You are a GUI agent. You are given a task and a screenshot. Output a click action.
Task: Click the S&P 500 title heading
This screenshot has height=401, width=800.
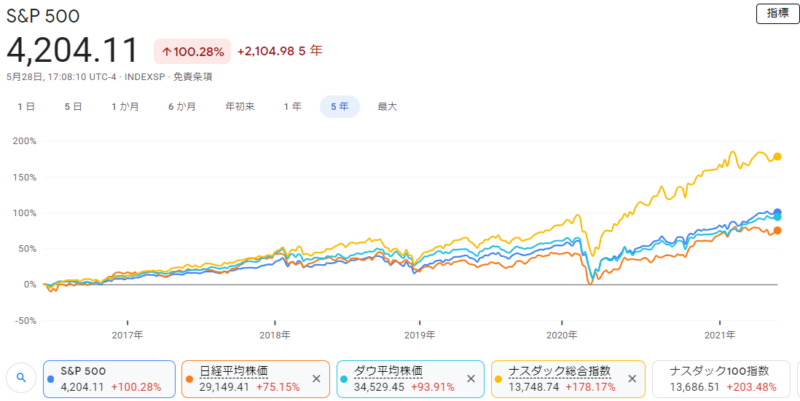[x=43, y=16]
